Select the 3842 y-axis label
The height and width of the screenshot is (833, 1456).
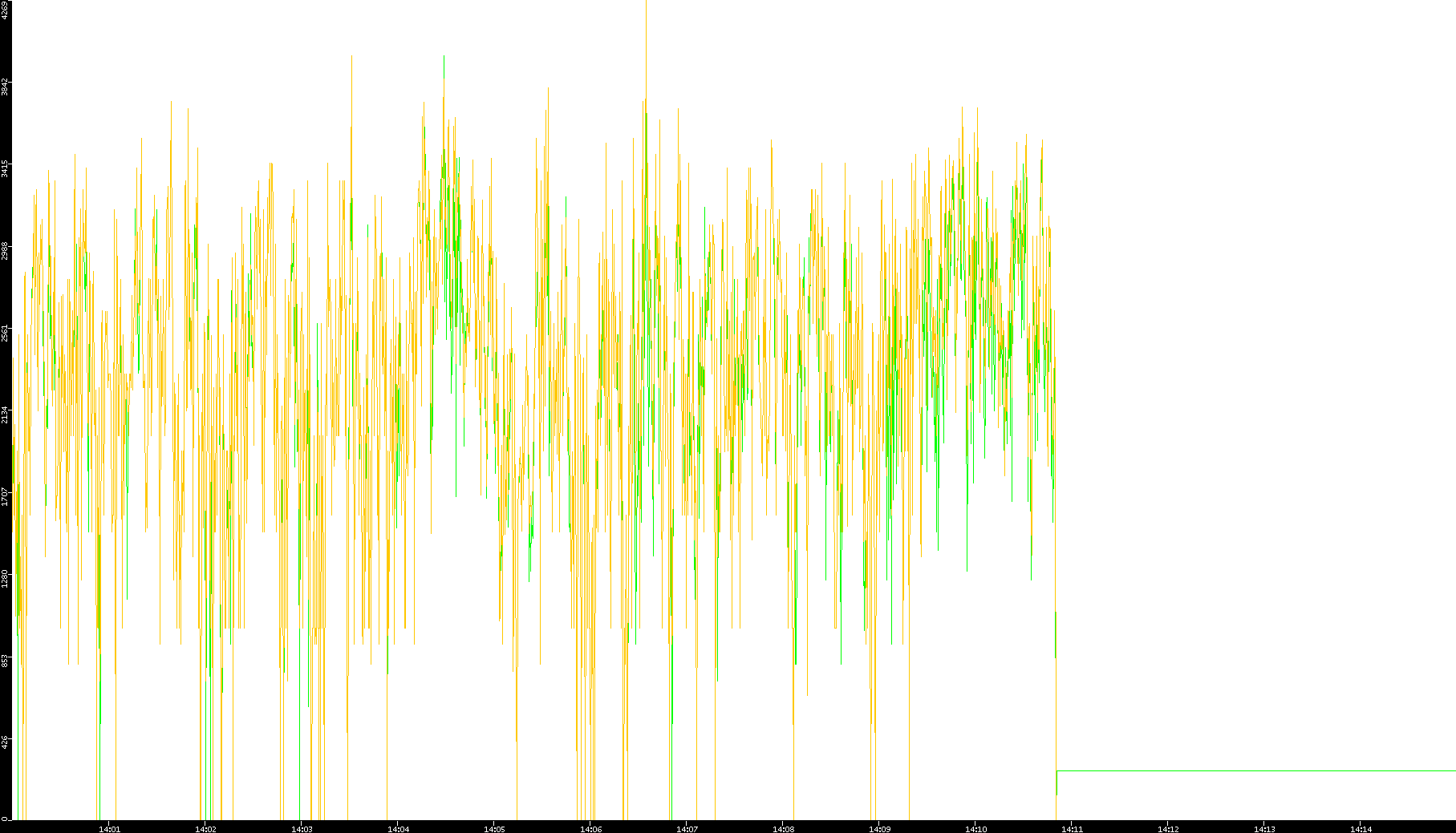pyautogui.click(x=5, y=87)
